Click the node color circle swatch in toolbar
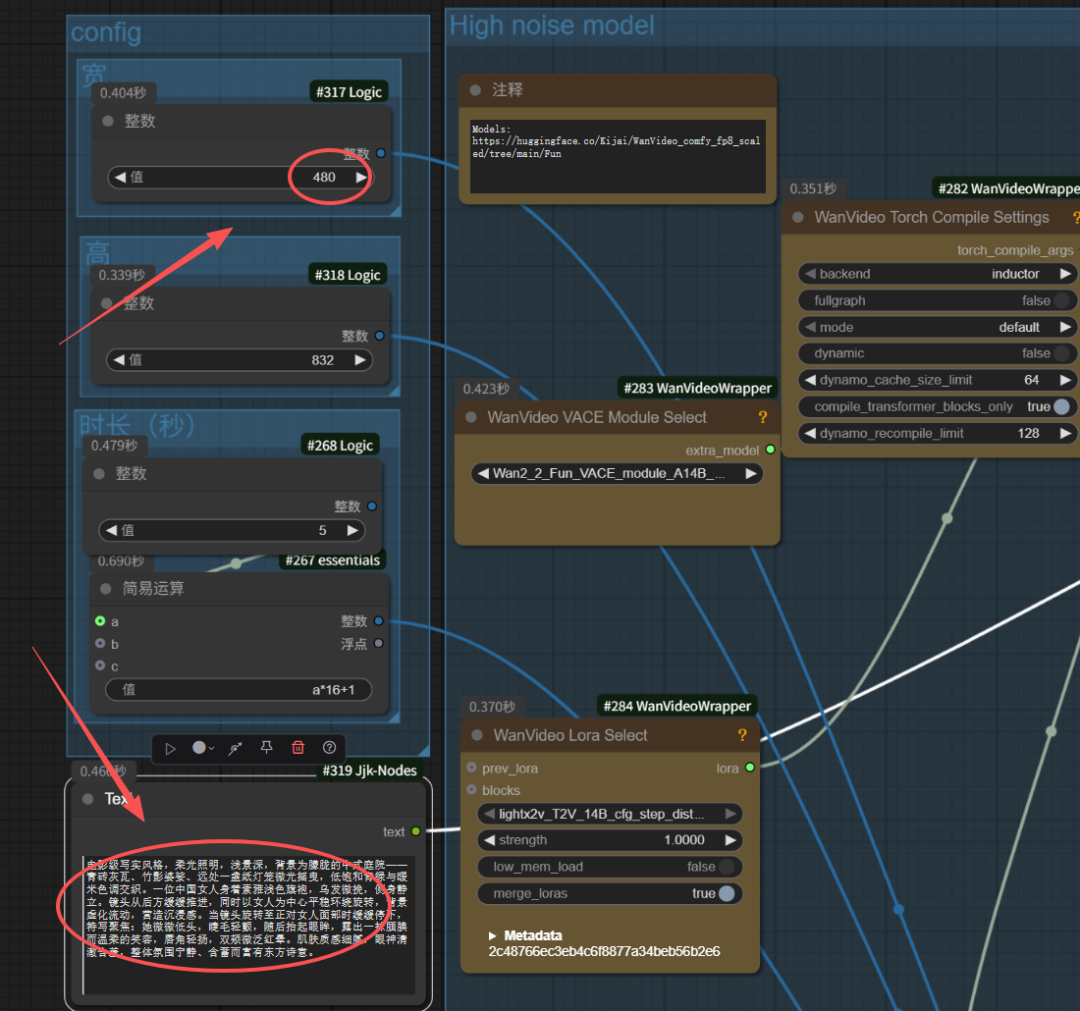 [x=199, y=748]
